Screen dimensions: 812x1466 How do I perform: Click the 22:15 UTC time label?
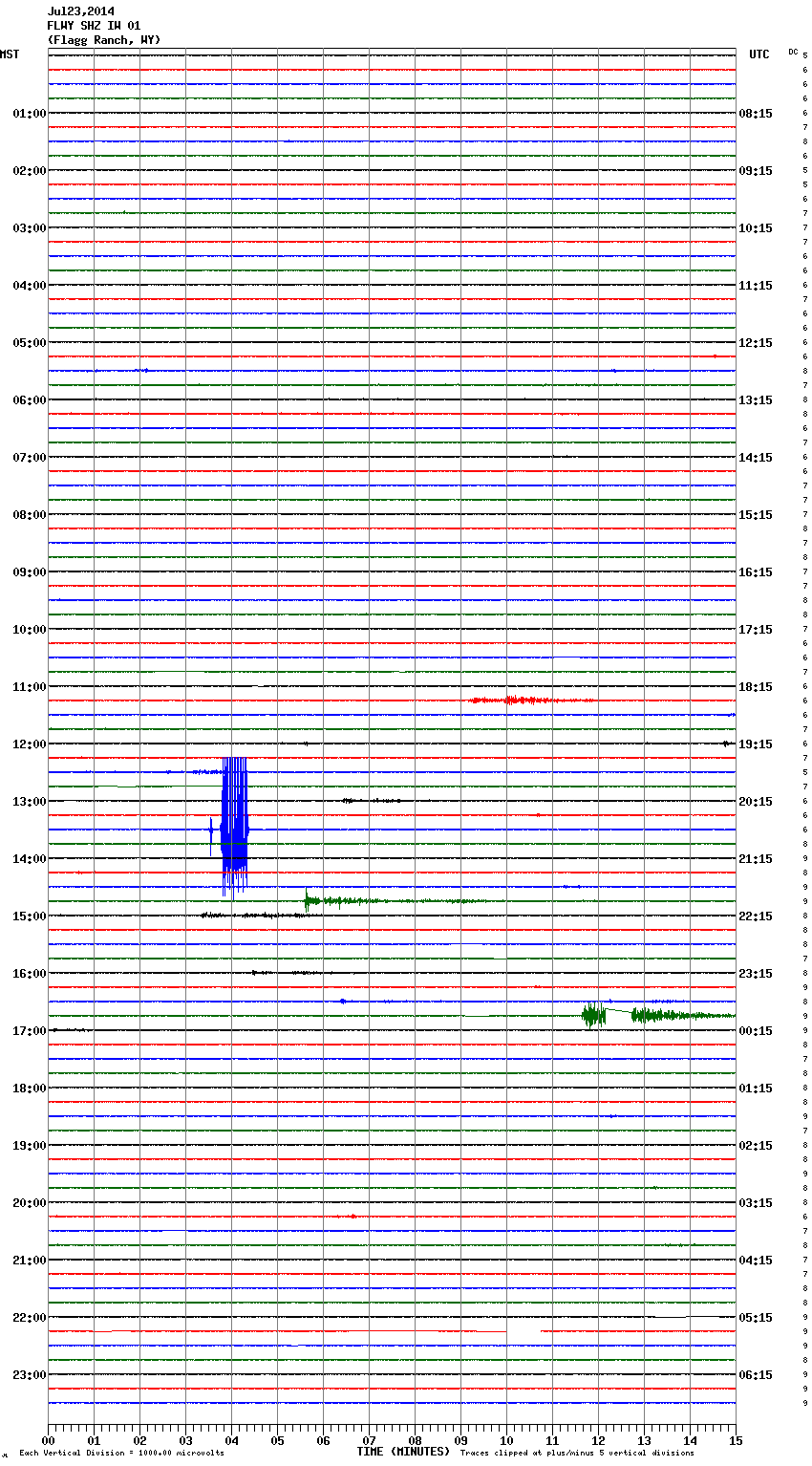[x=756, y=916]
